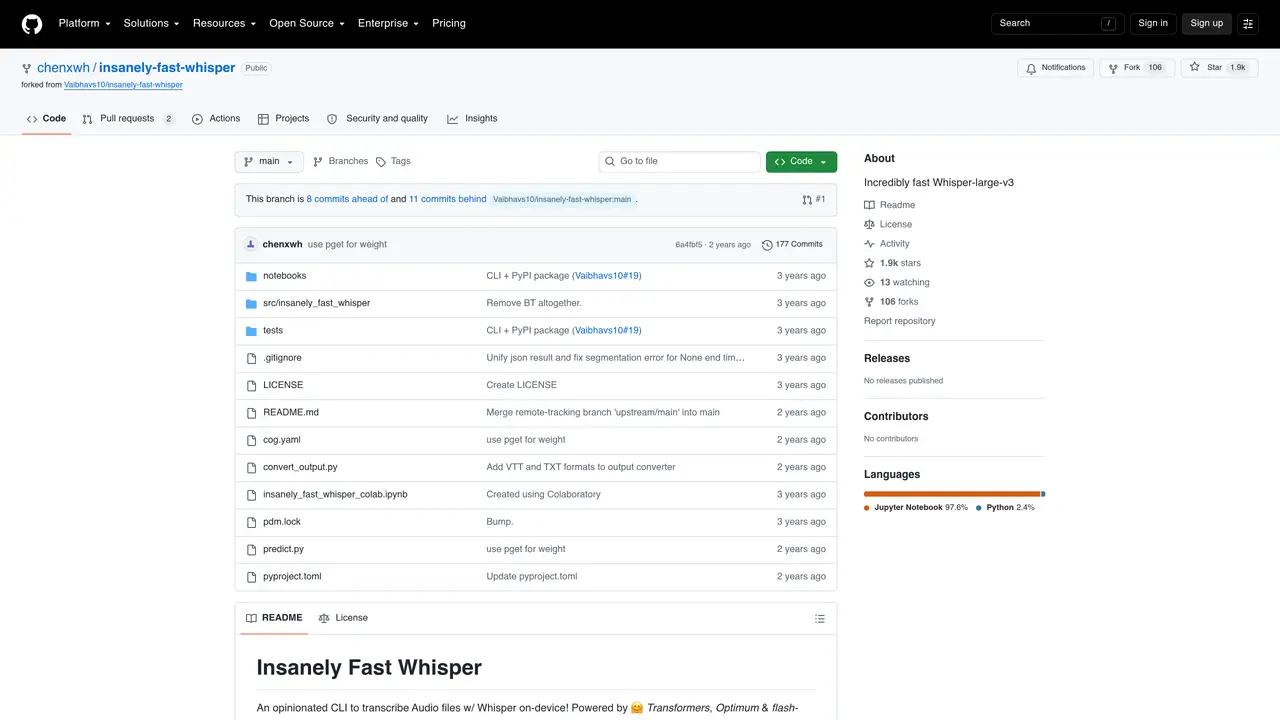1280x720 pixels.
Task: Open the upstream Vaibhavs10/insanely-fast-whisper fork source link
Action: point(123,85)
